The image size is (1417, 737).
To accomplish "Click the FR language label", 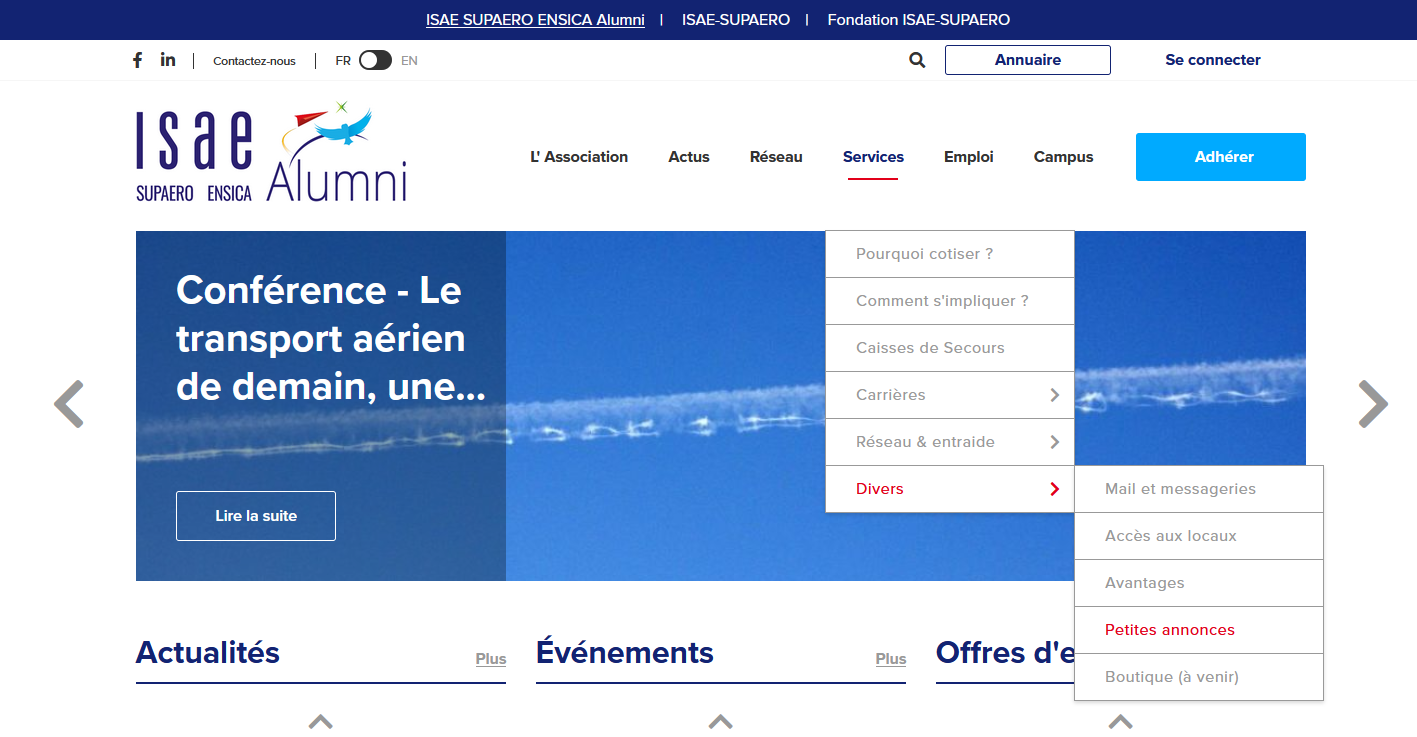I will coord(343,61).
